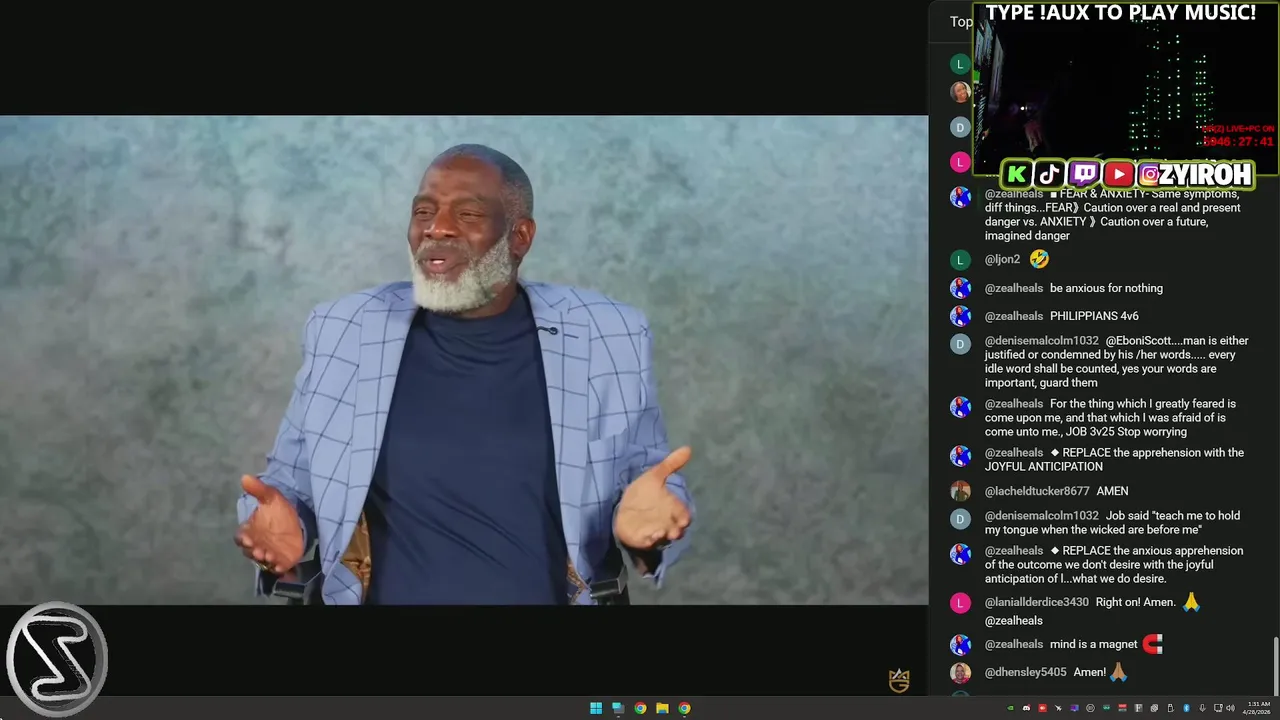Image resolution: width=1280 pixels, height=720 pixels.
Task: Open Task View from the taskbar
Action: pyautogui.click(x=618, y=708)
